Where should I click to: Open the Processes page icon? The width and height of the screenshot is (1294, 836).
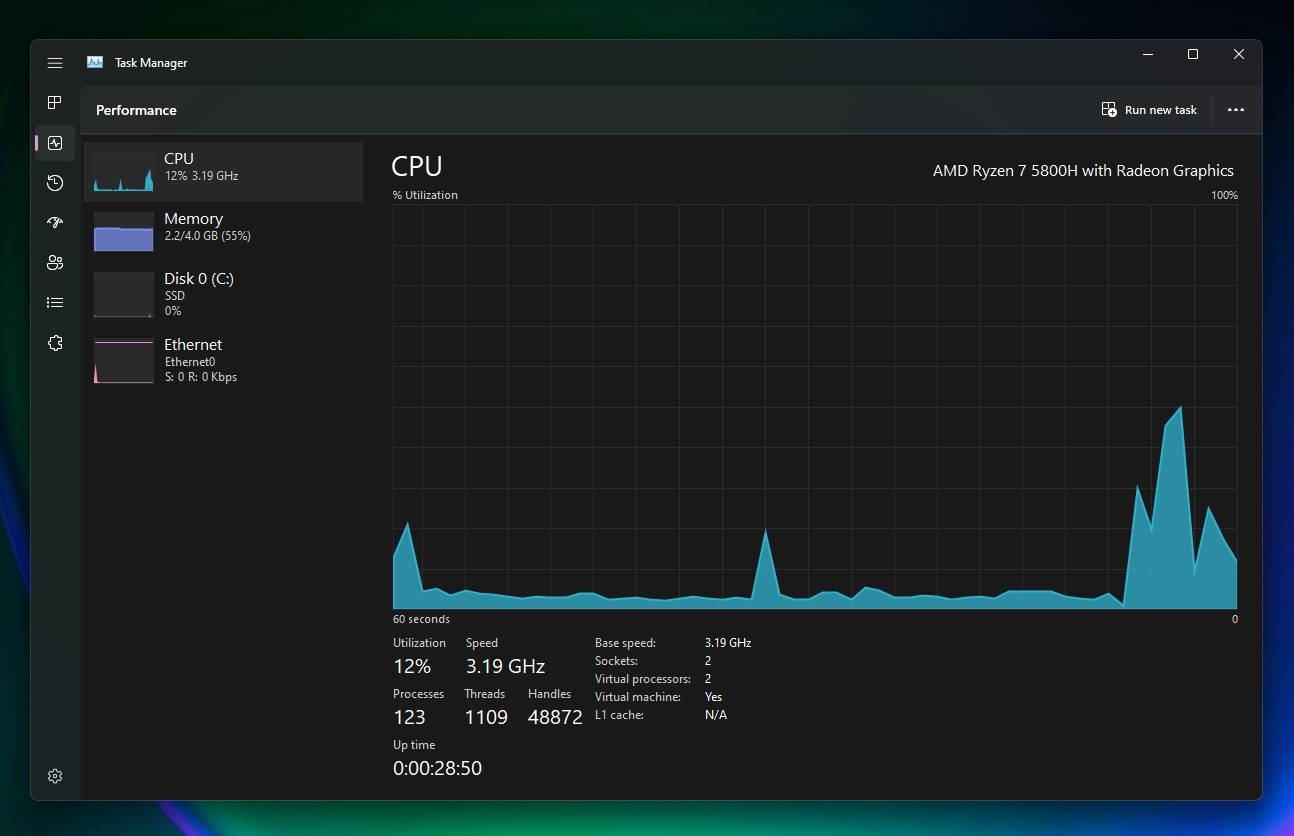(x=55, y=102)
